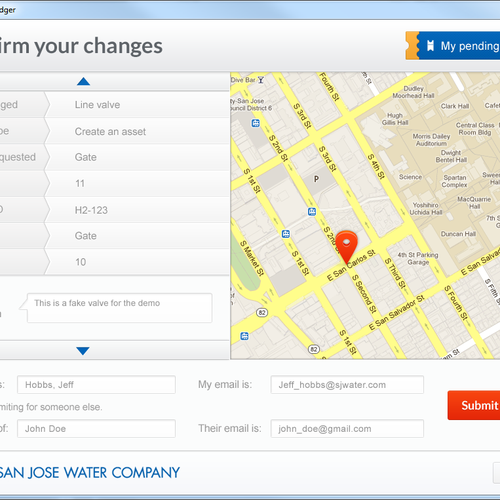Click the transit stop icon at map bottom-left

244,336
